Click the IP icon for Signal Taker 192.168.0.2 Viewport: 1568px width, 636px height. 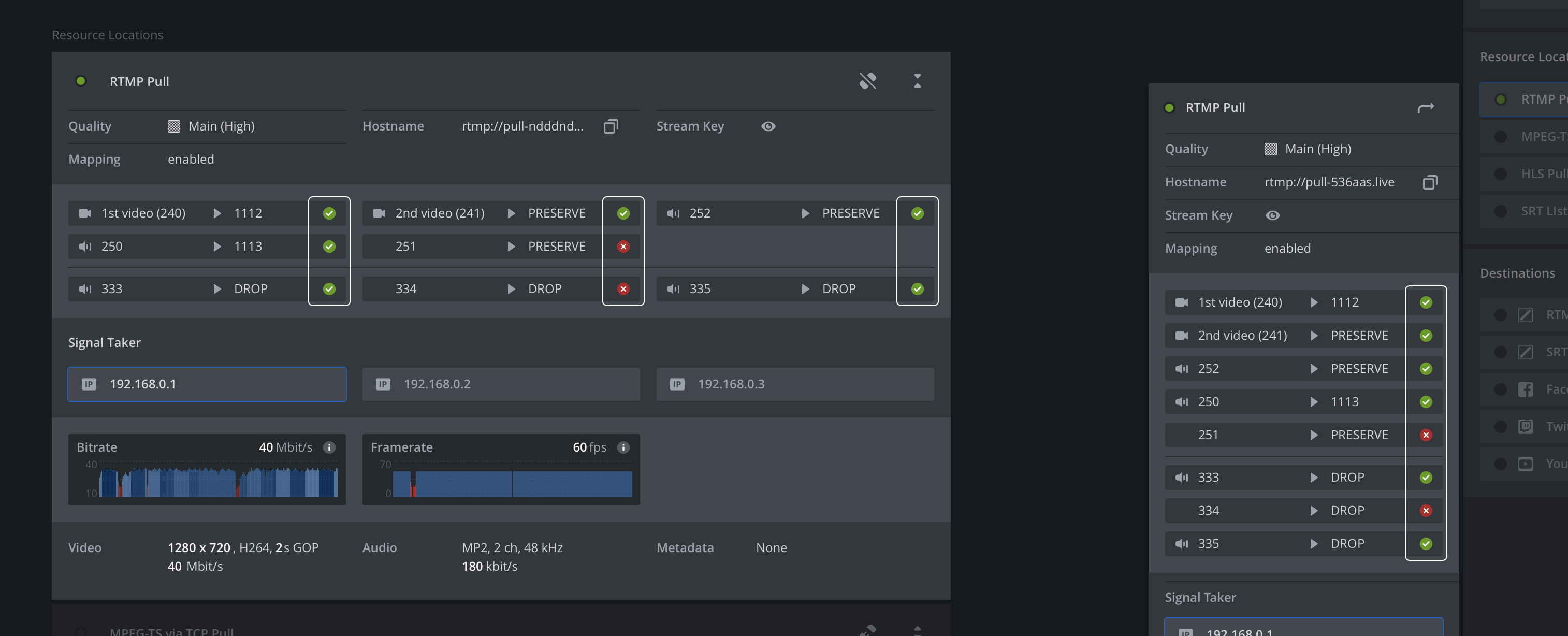tap(384, 384)
